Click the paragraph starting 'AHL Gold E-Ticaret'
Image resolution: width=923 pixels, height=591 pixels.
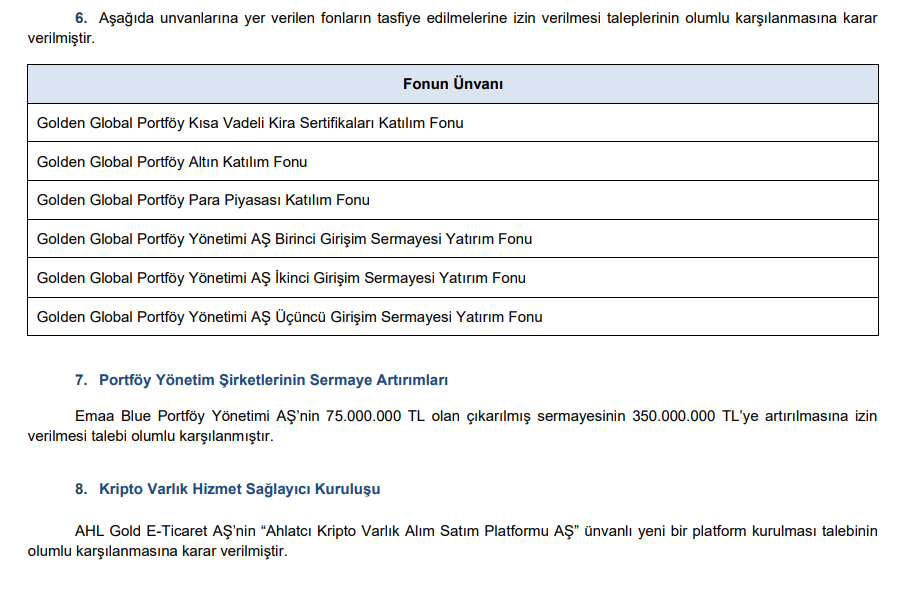pyautogui.click(x=452, y=541)
